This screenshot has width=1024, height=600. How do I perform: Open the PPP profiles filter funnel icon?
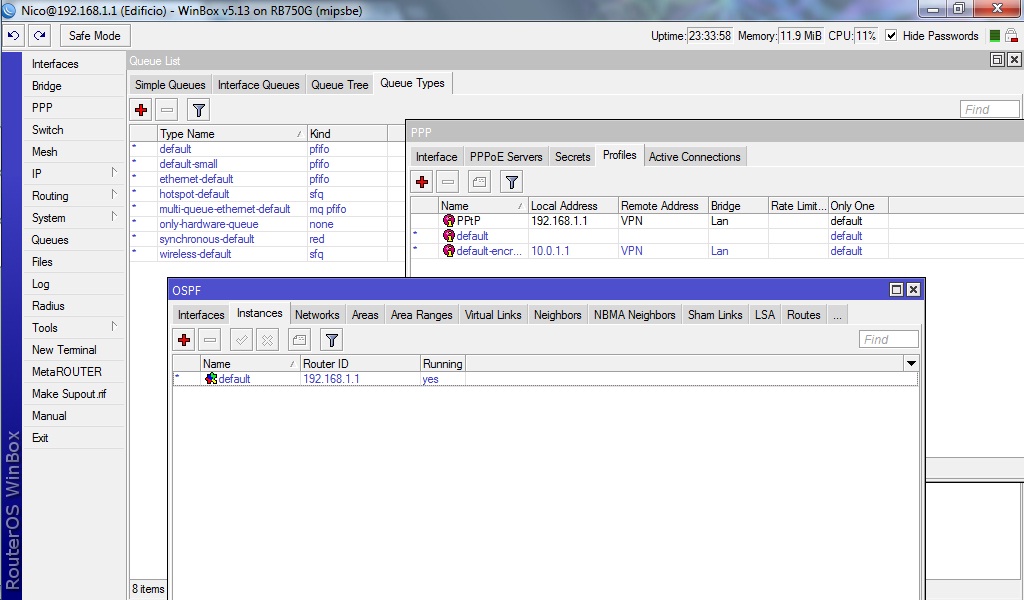pos(511,182)
